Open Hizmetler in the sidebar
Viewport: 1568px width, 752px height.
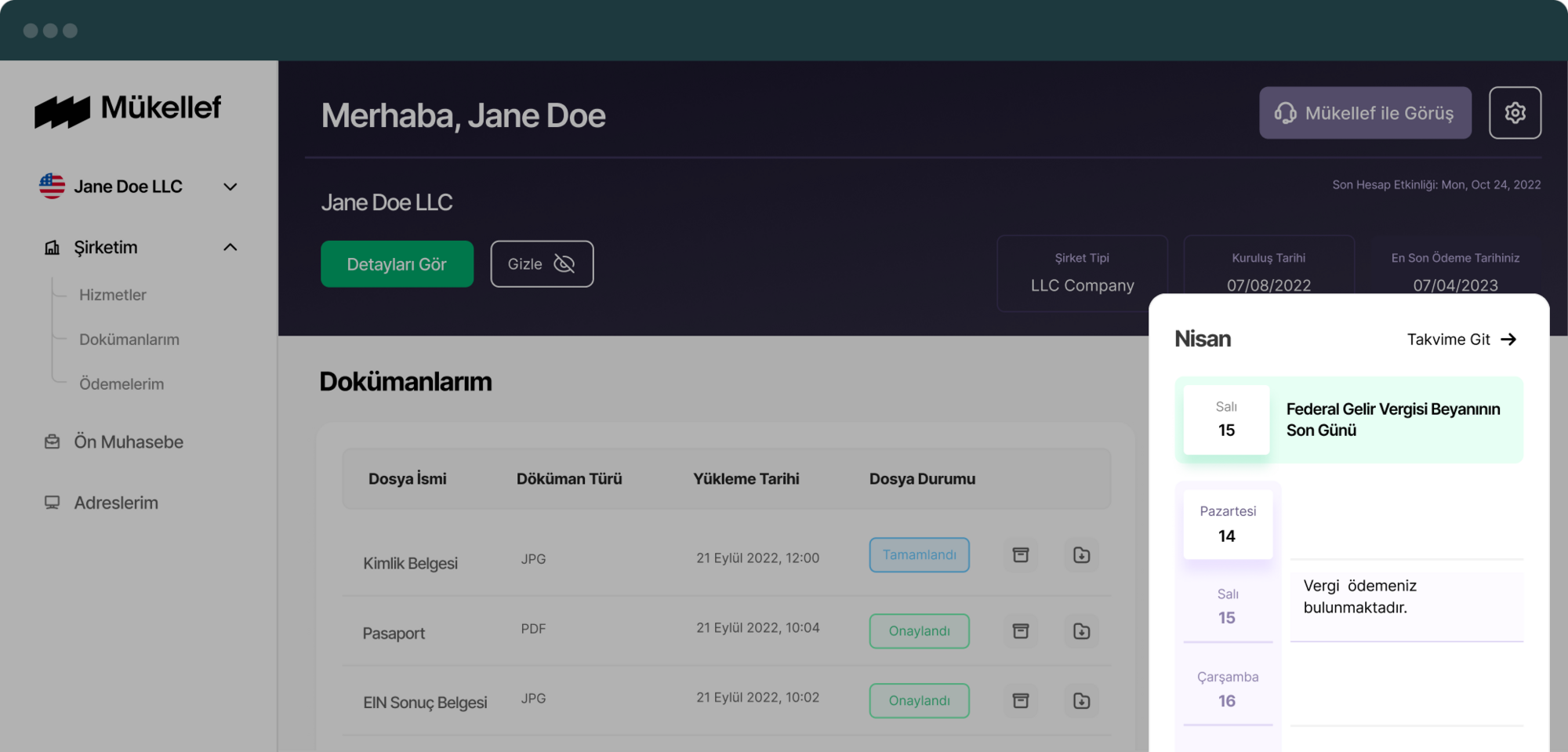112,295
